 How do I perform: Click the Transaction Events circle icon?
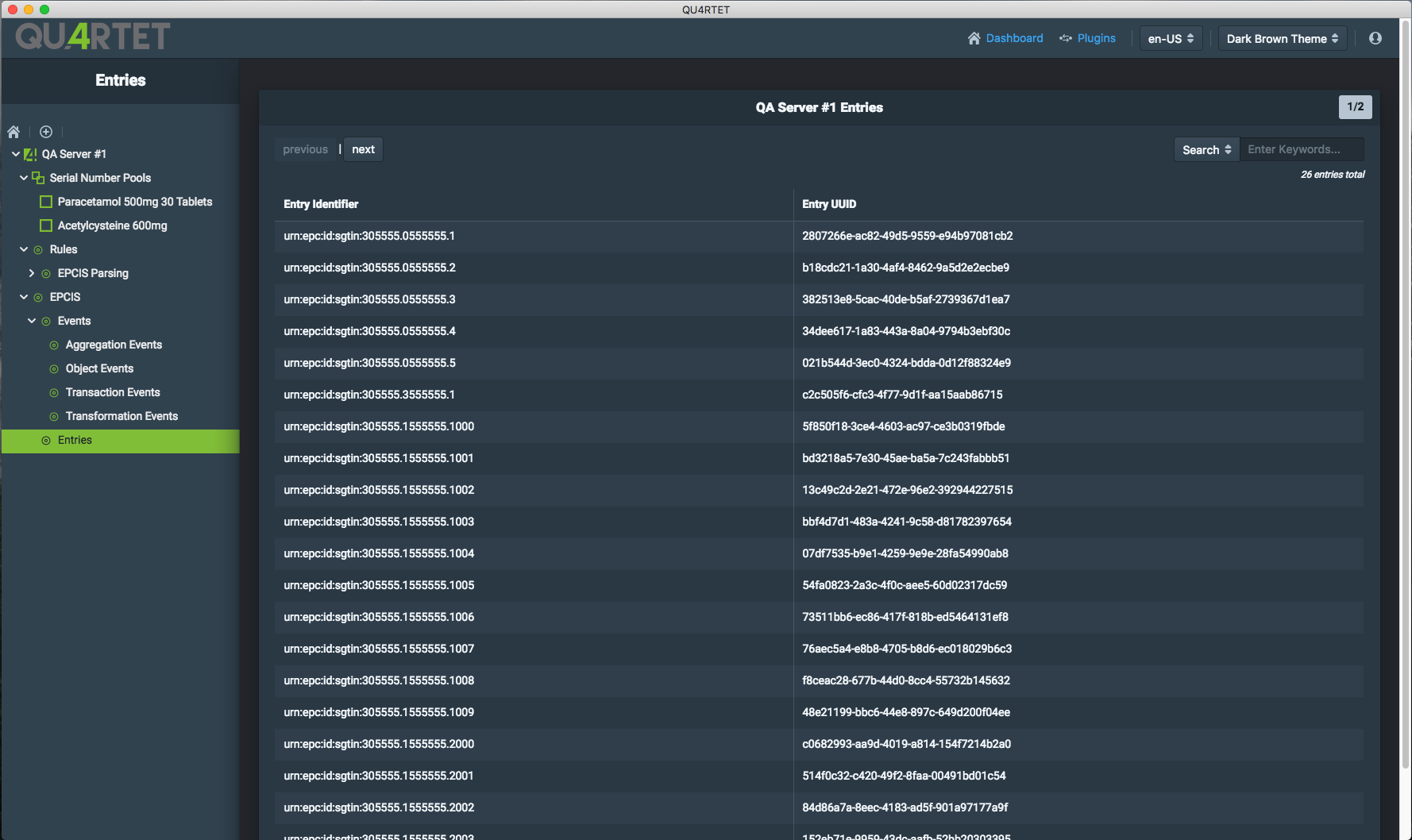[x=54, y=392]
